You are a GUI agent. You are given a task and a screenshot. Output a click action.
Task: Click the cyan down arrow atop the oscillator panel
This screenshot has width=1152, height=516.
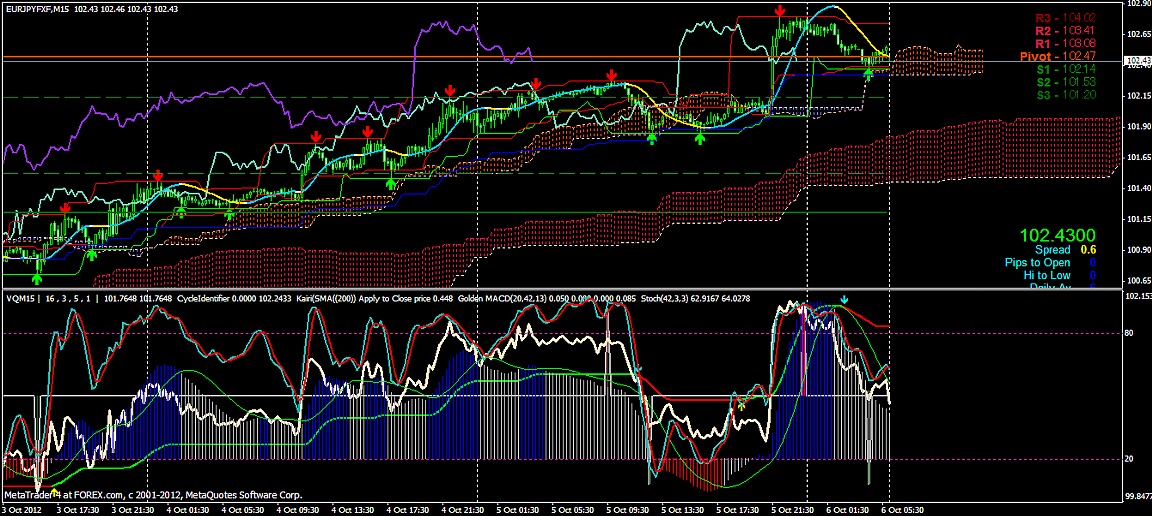[844, 300]
